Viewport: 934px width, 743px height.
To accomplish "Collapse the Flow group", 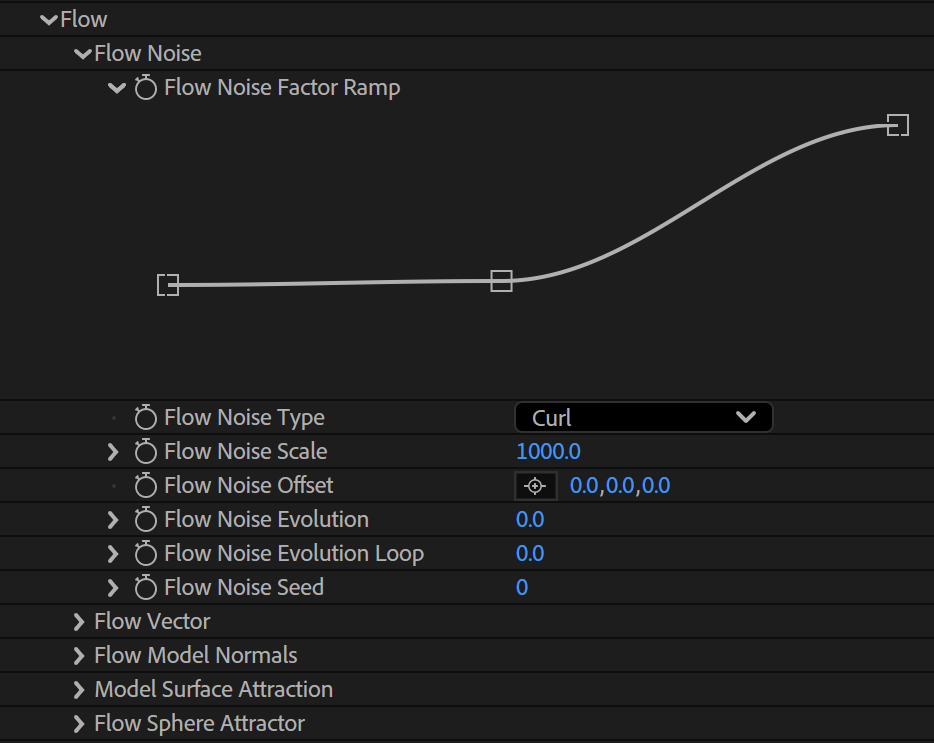I will pyautogui.click(x=49, y=20).
